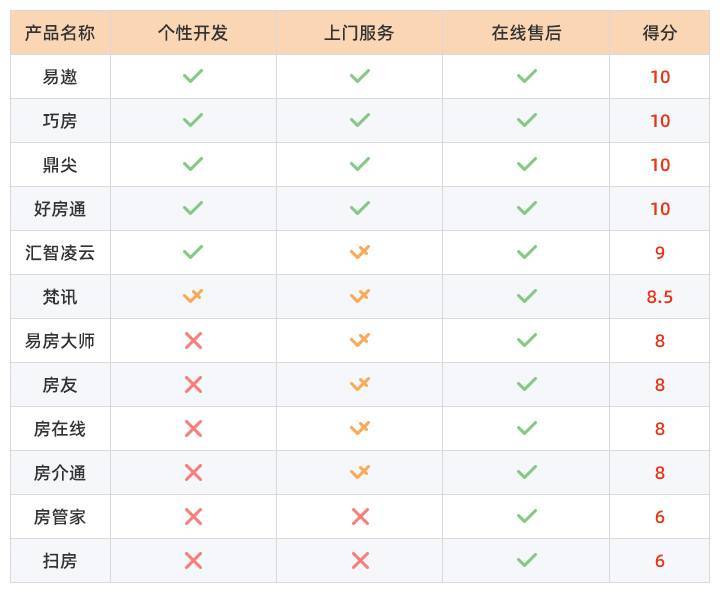Click the orange partial check for 梵讯 个性开发
This screenshot has height=593, width=720.
(x=193, y=296)
